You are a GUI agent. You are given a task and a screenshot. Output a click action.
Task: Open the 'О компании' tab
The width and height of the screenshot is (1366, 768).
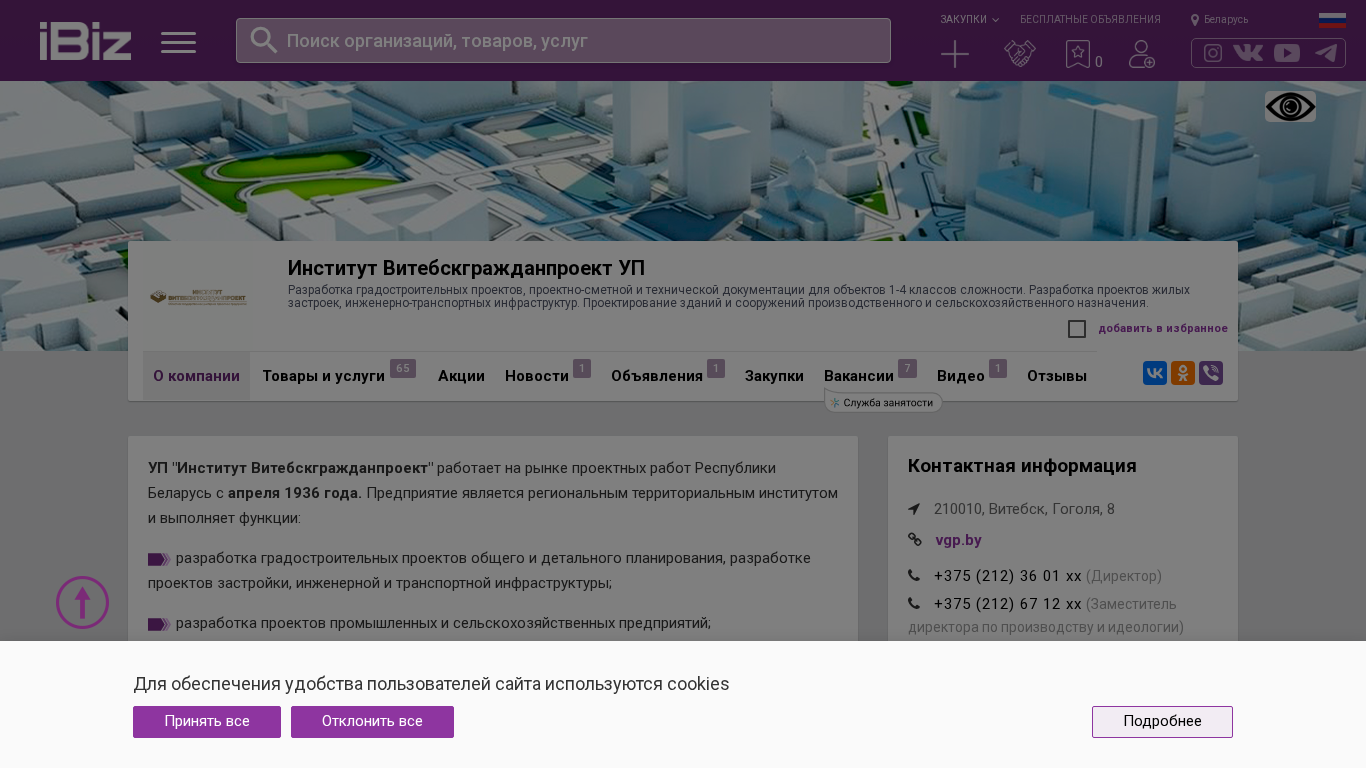(x=196, y=376)
